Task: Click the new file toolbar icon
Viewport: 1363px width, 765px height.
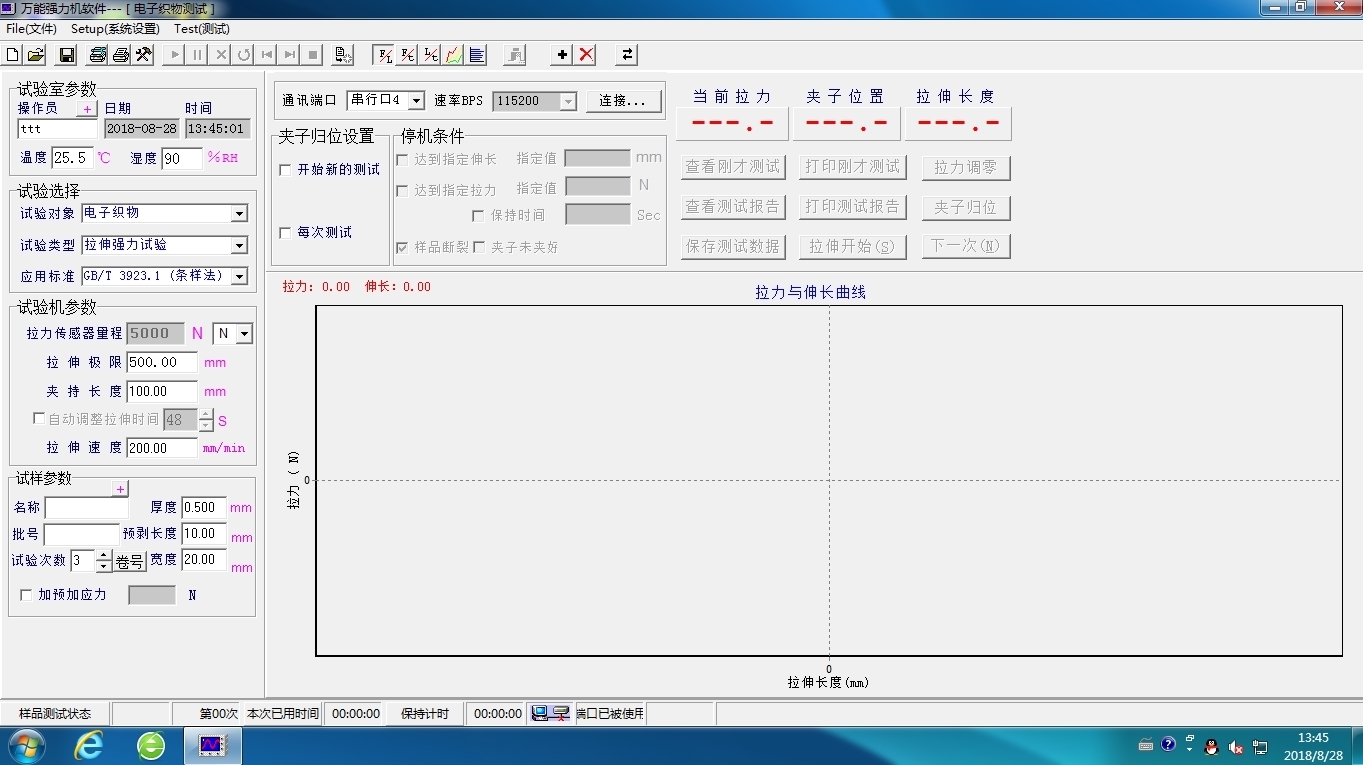Action: point(13,55)
